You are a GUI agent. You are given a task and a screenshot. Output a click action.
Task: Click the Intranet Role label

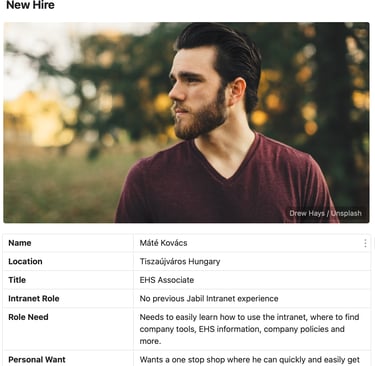click(x=34, y=298)
